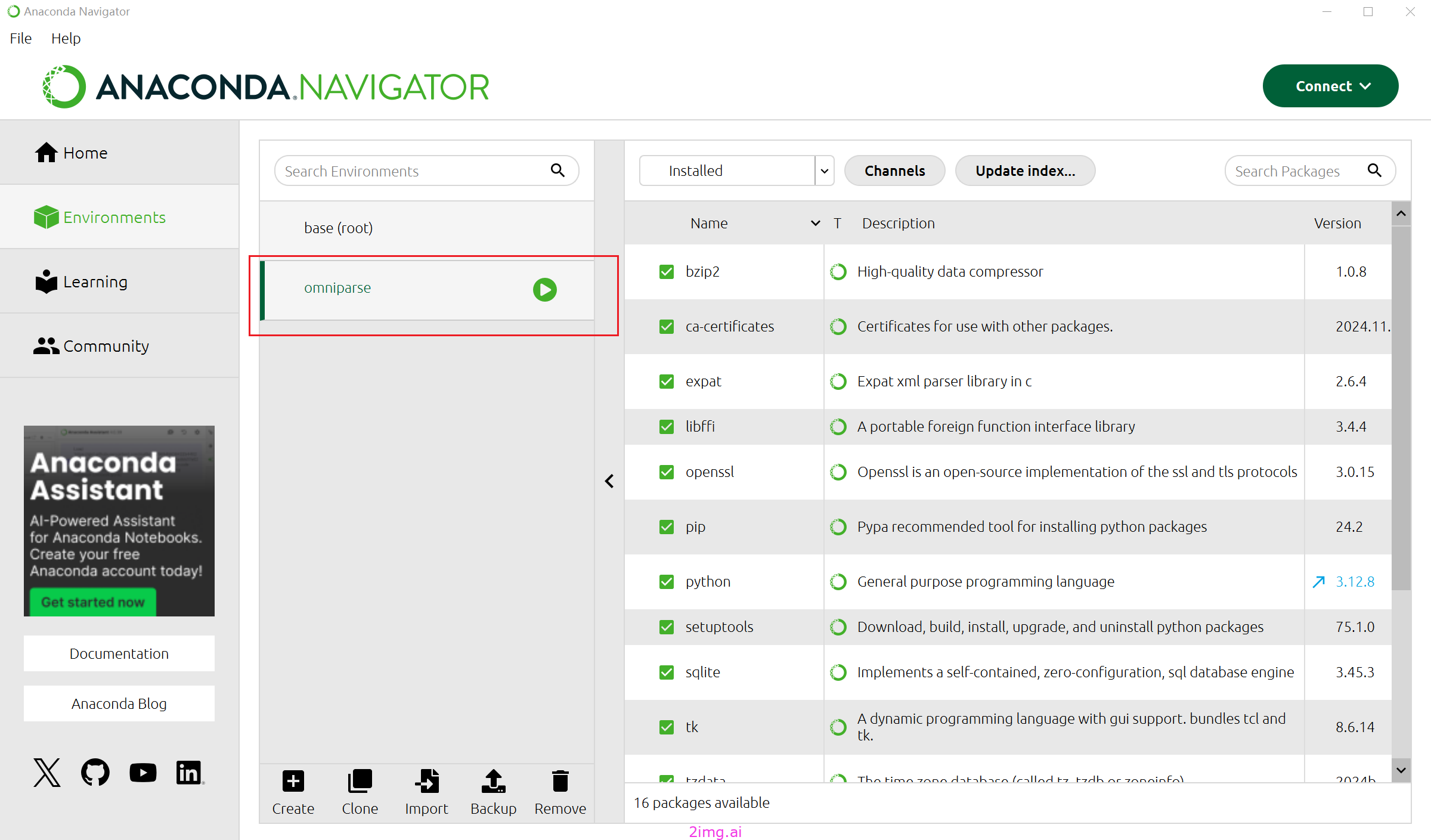
Task: Collapse the environments panel with left chevron
Action: coord(609,481)
